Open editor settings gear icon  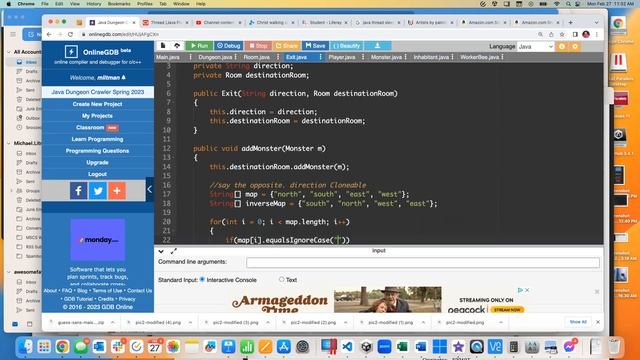pos(575,47)
